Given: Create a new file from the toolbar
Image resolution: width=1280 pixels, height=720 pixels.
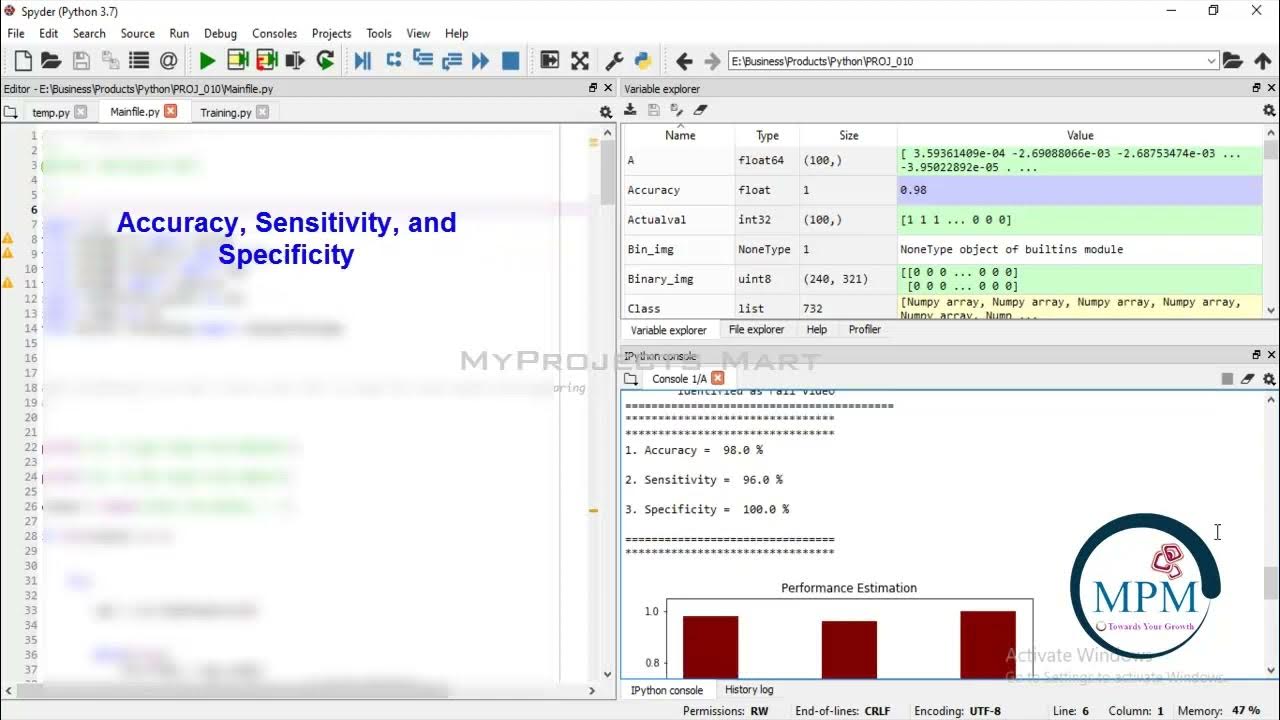Looking at the screenshot, I should (22, 61).
